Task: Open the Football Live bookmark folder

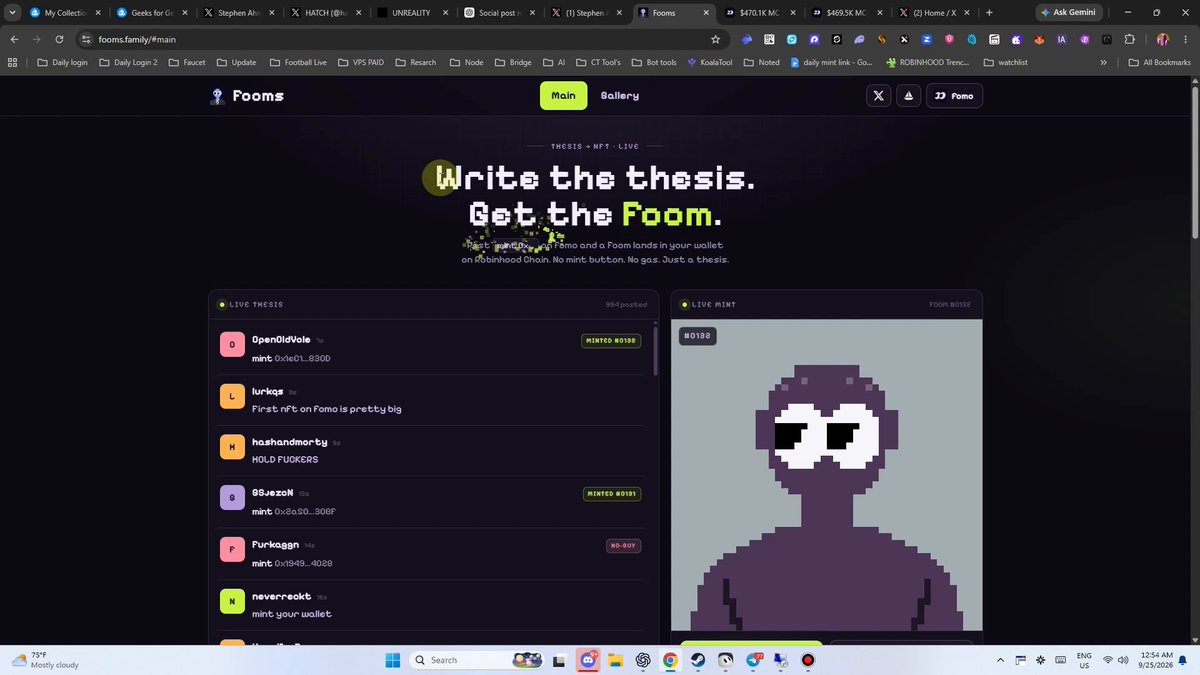Action: [x=298, y=62]
